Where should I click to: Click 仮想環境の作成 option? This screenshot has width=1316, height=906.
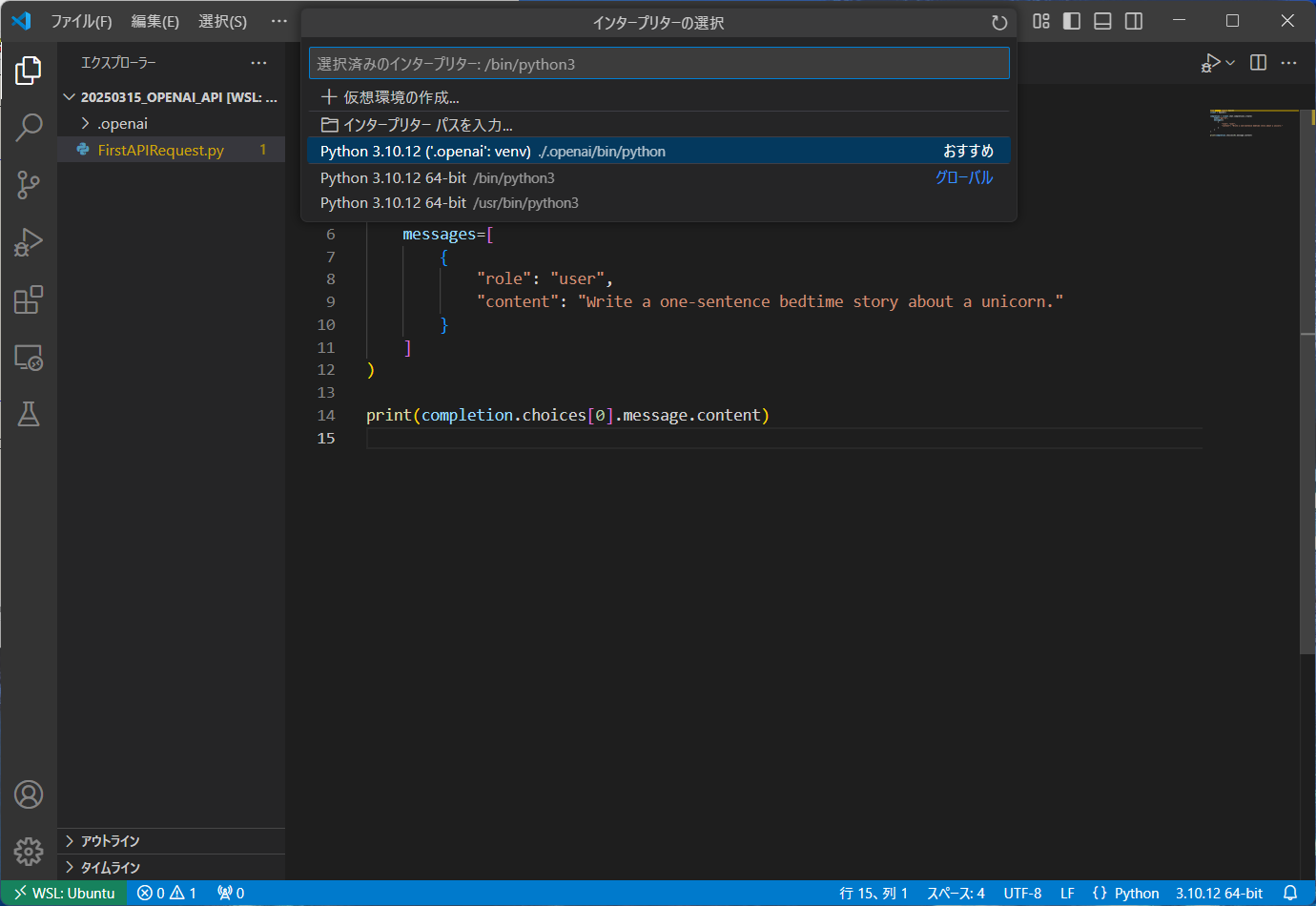point(401,97)
